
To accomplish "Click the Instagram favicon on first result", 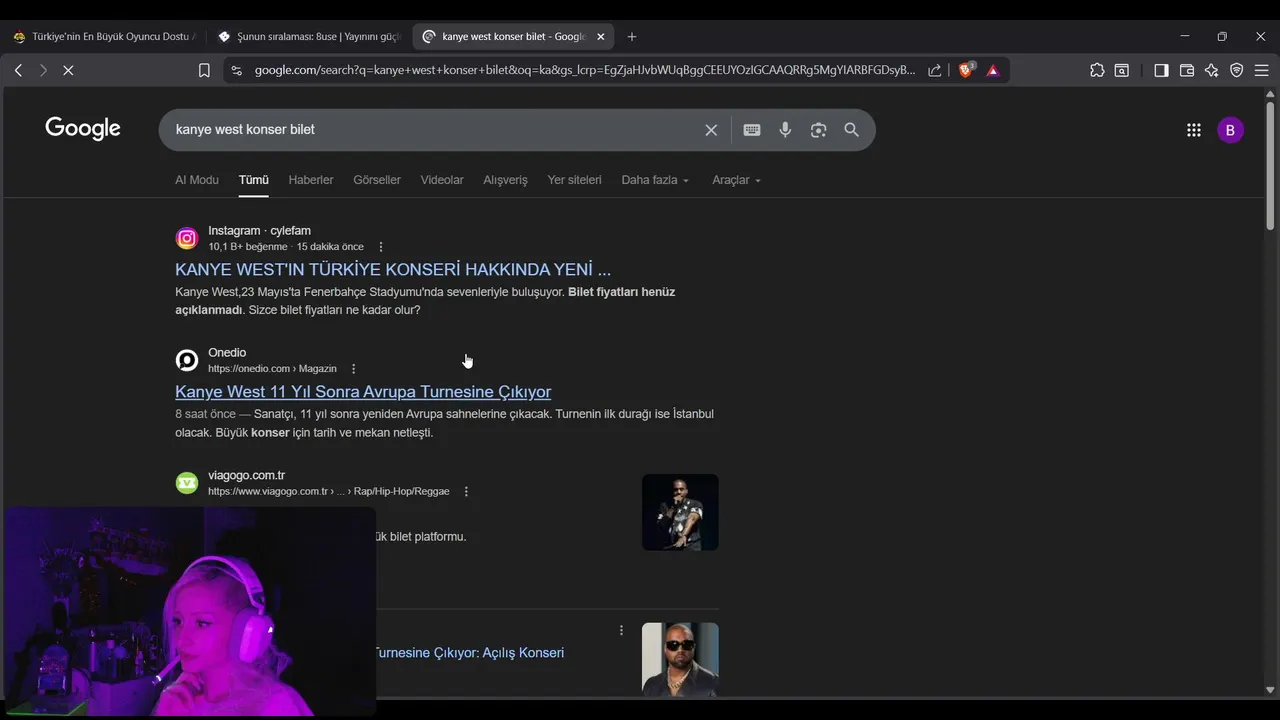I will point(187,238).
